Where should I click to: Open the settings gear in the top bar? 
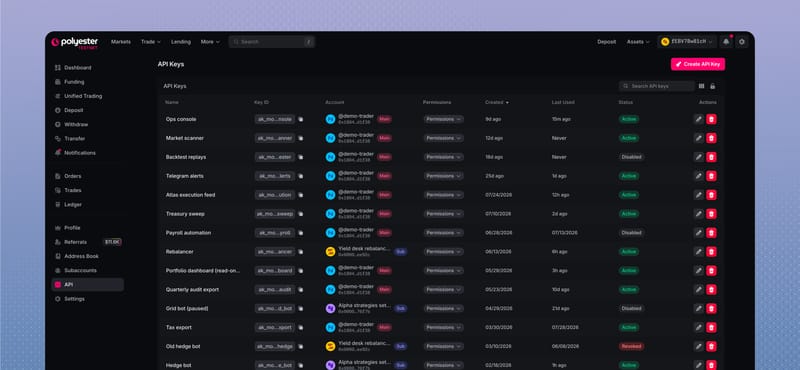tap(742, 42)
